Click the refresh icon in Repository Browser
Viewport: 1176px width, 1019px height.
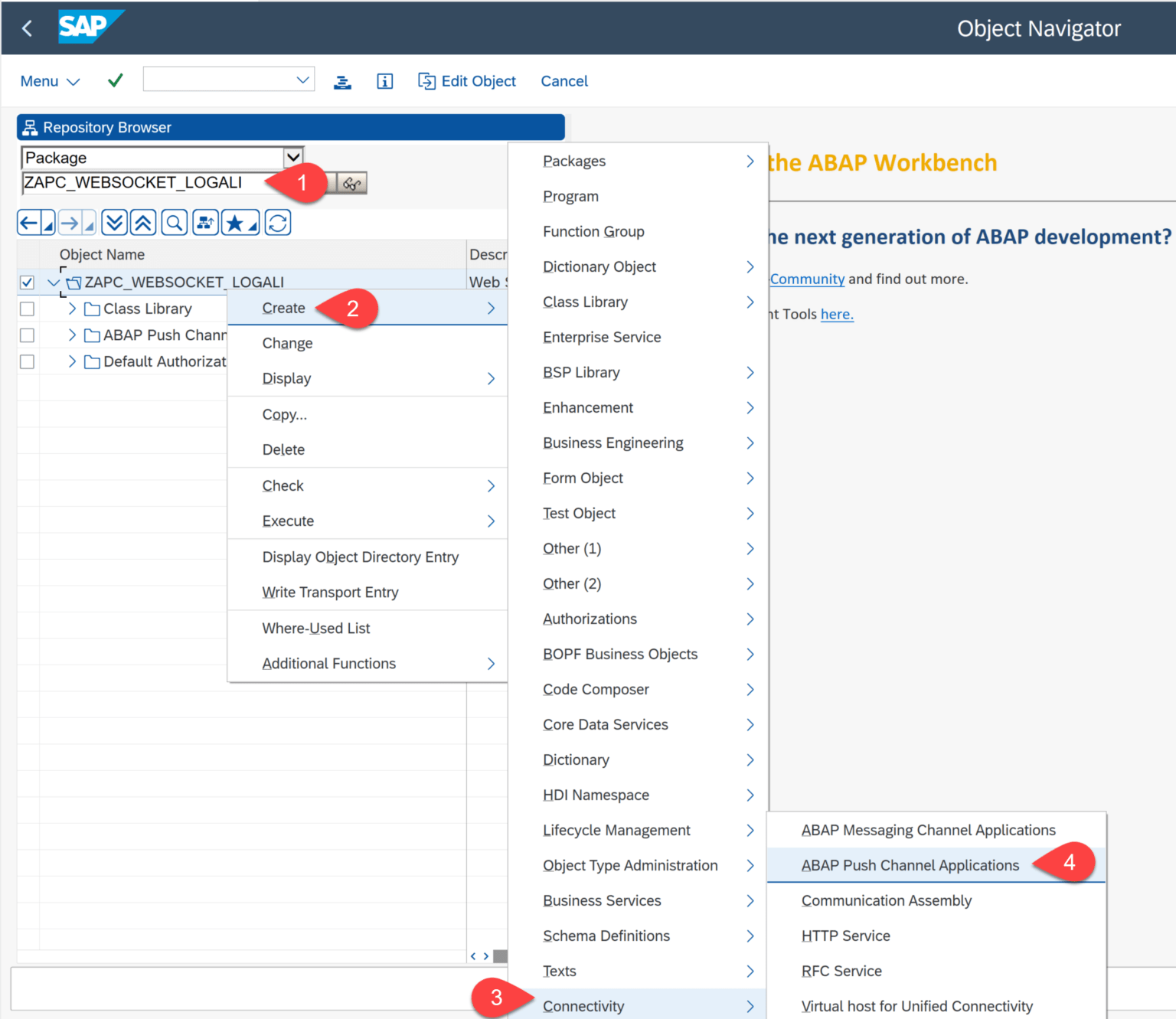(277, 222)
